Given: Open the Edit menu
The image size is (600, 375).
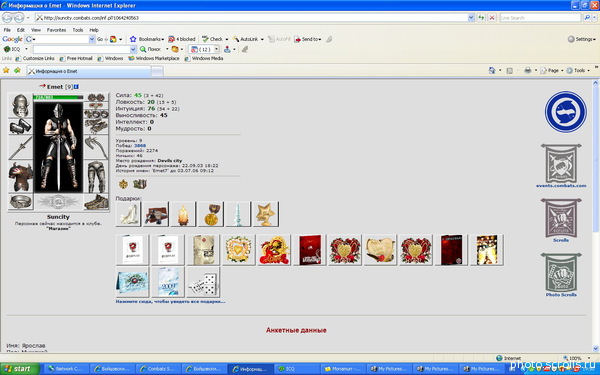Looking at the screenshot, I should (x=21, y=30).
